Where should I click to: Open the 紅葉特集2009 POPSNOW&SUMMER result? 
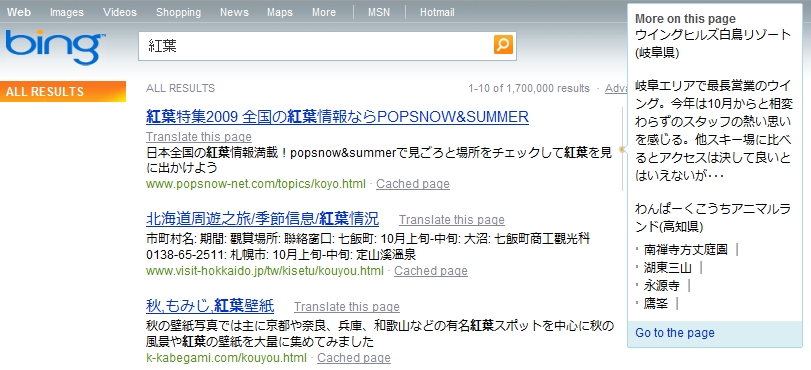click(x=337, y=117)
